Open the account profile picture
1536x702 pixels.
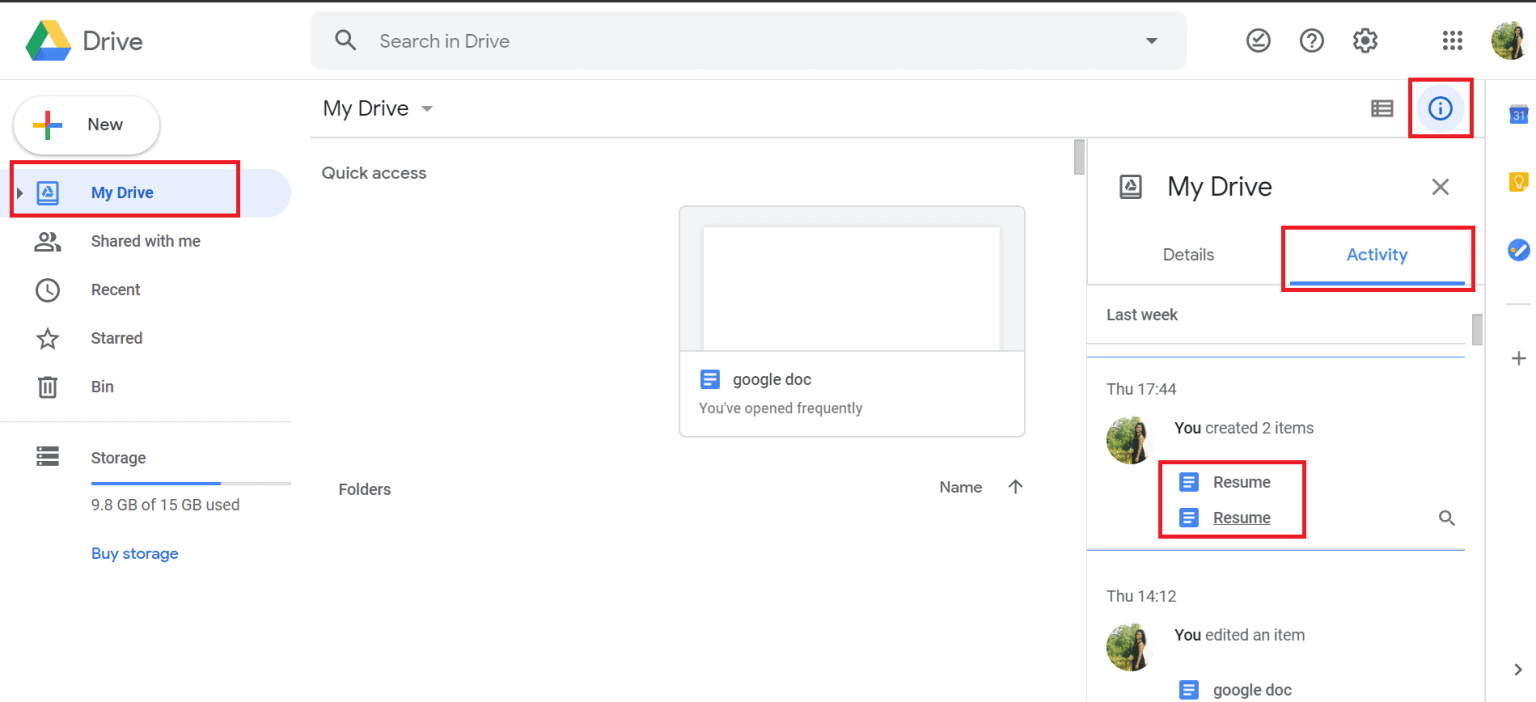point(1508,41)
